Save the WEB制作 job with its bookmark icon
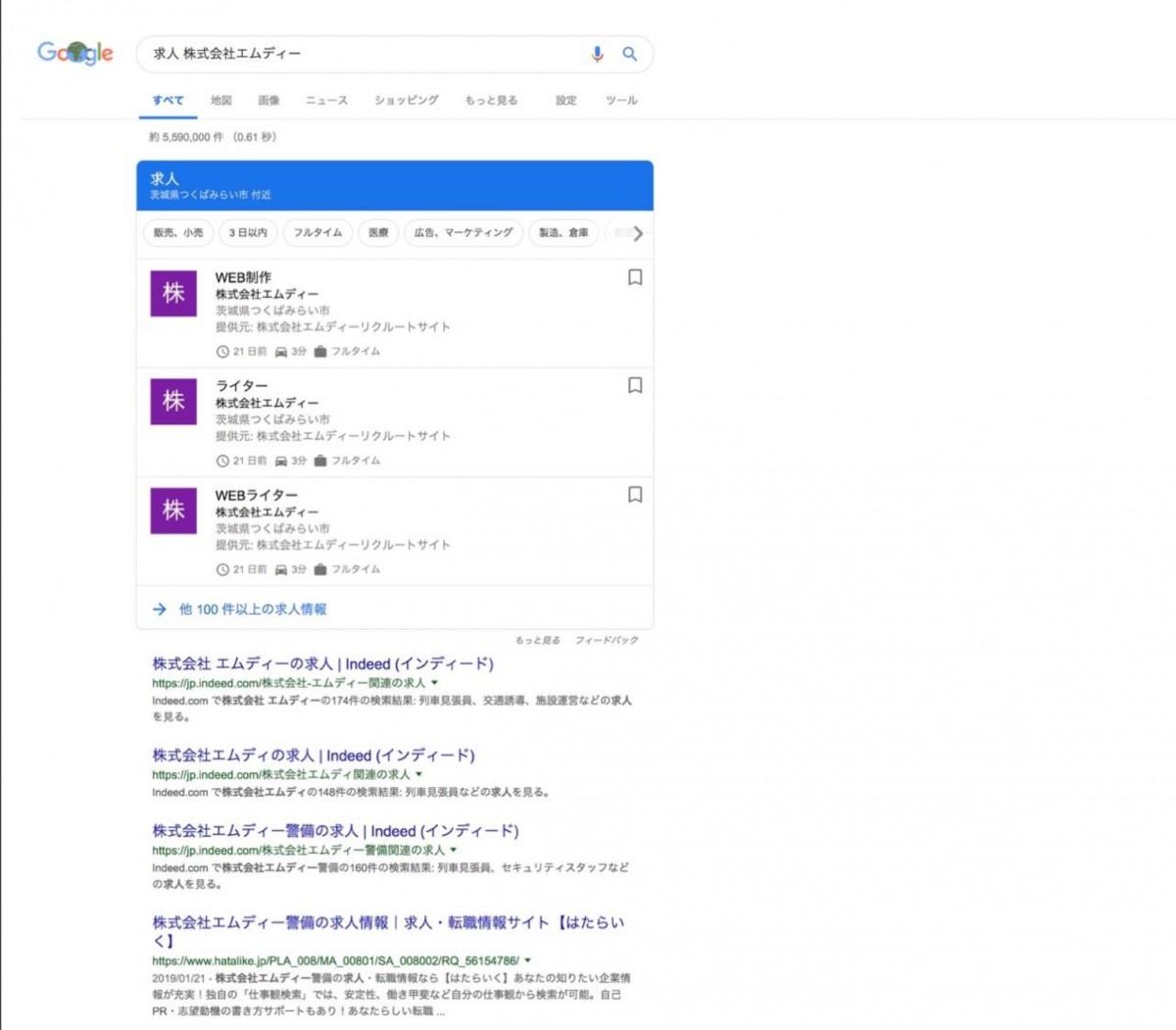This screenshot has height=1030, width=1176. pos(635,277)
